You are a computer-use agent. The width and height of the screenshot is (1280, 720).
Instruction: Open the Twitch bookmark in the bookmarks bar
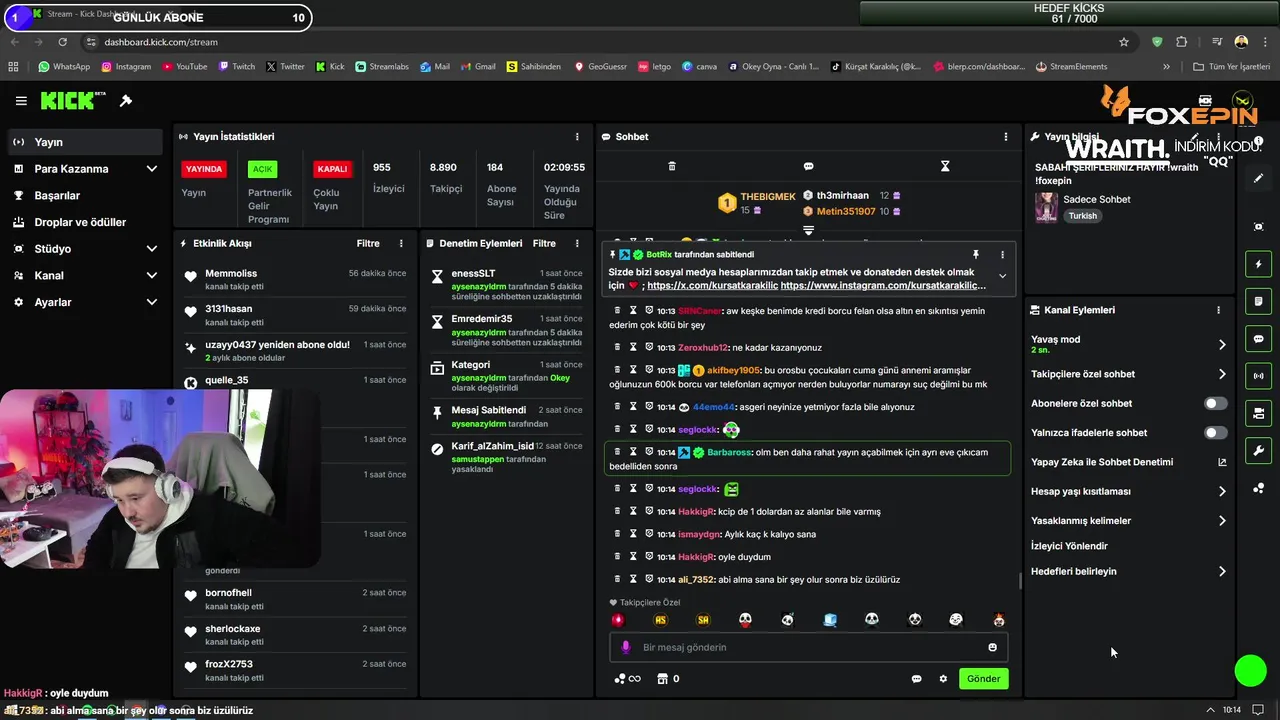point(236,67)
